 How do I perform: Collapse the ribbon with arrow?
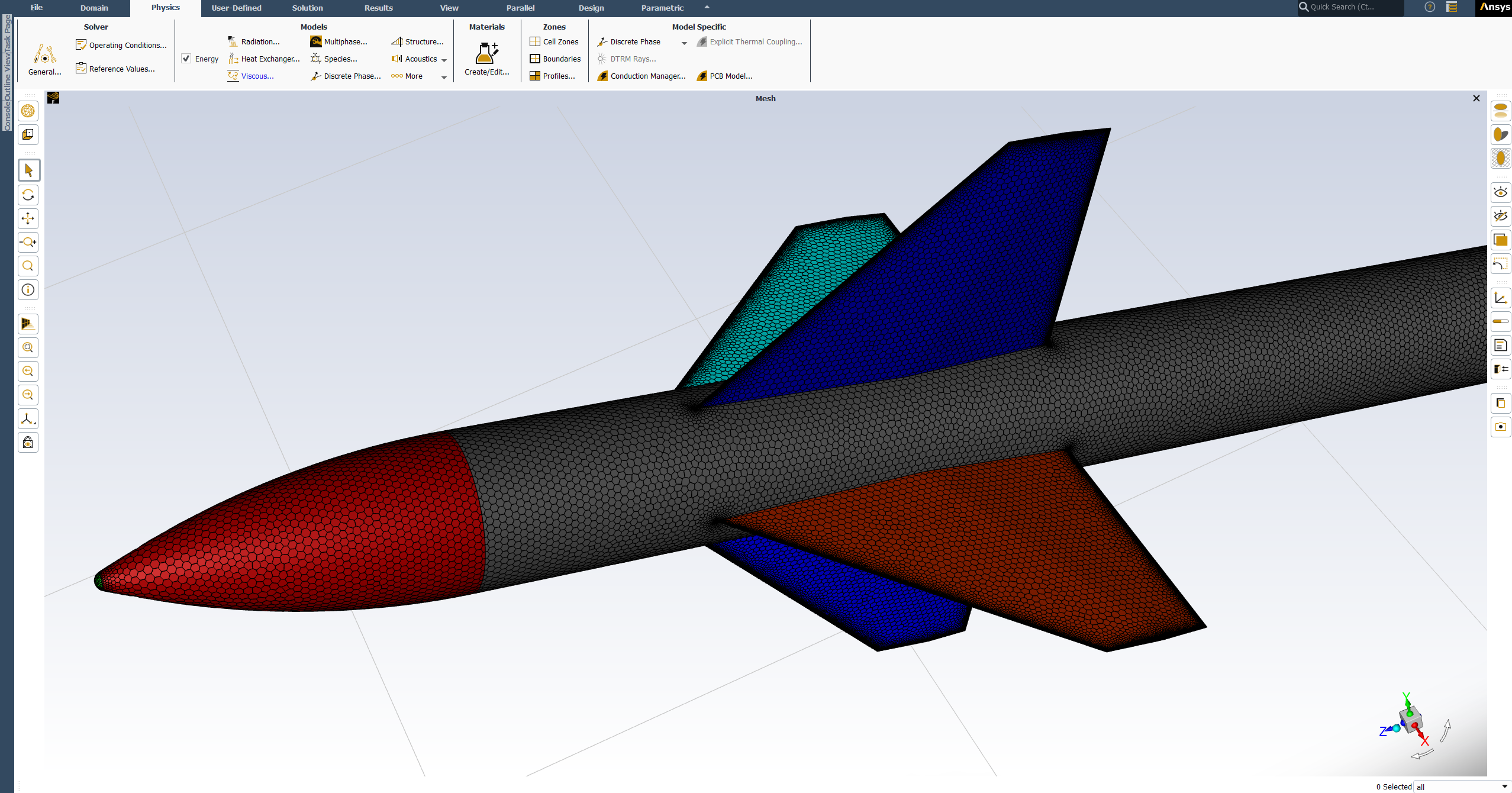click(x=707, y=7)
